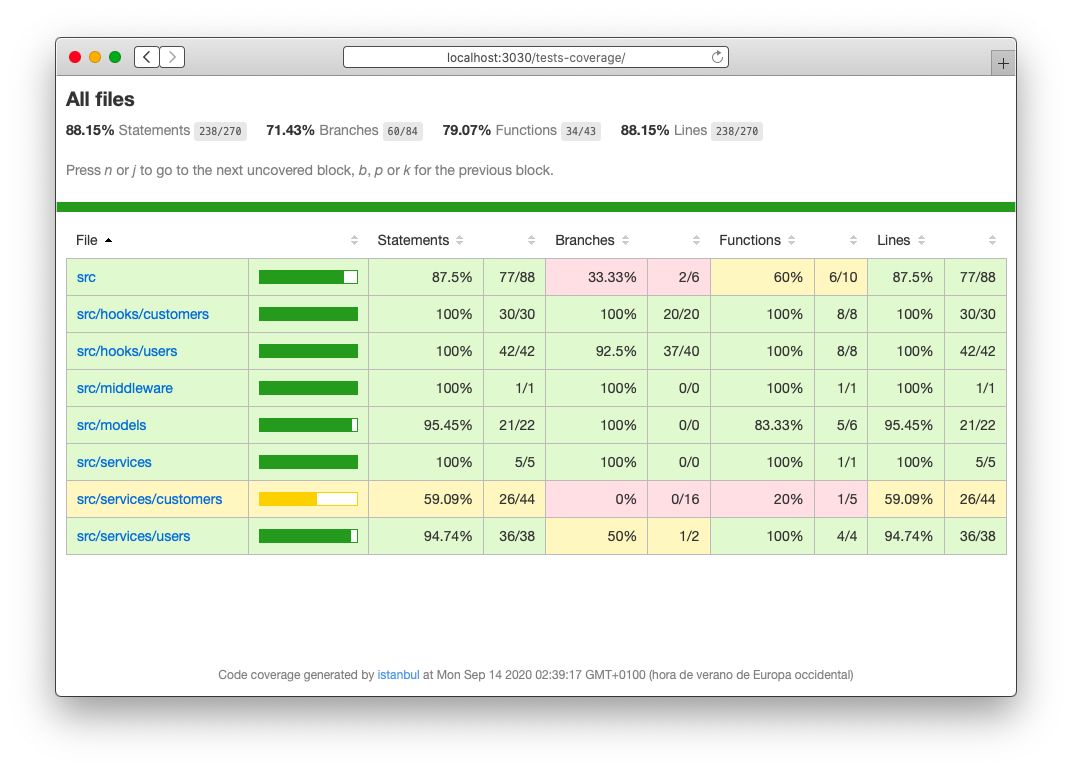Select the 37/40 branches count cell

[679, 351]
